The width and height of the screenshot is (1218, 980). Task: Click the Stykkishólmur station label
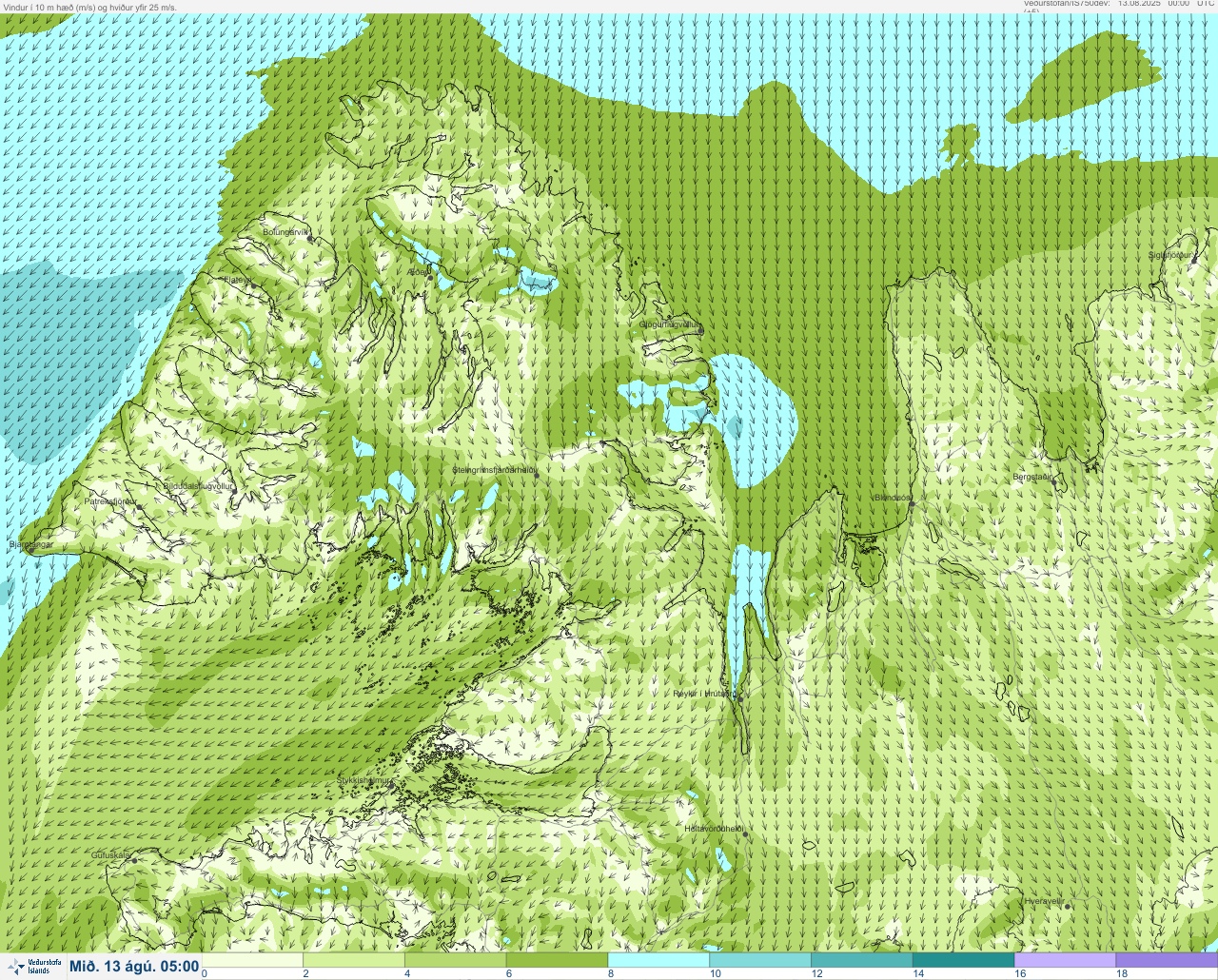364,780
